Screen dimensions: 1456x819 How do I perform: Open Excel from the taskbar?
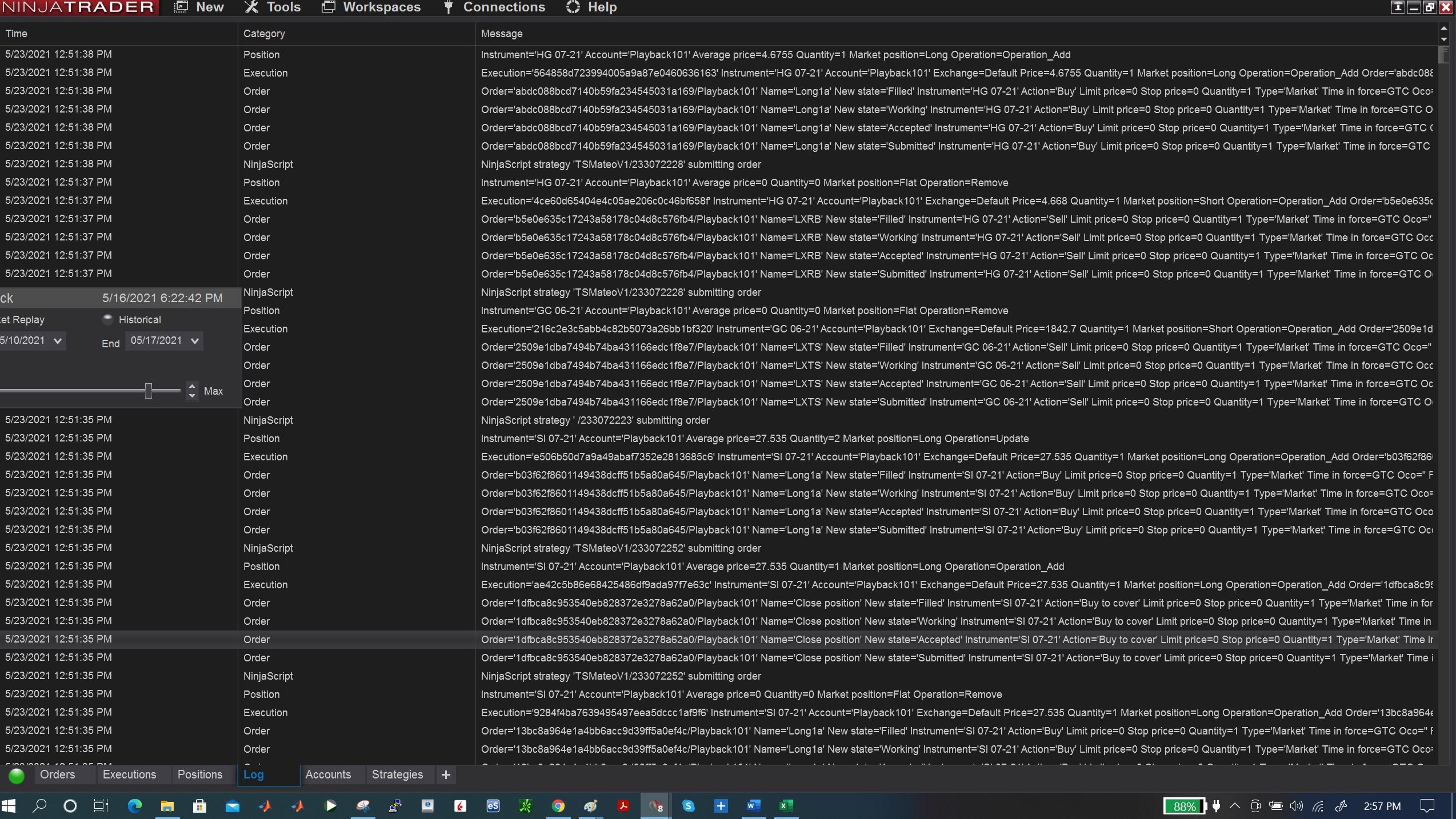(x=786, y=806)
